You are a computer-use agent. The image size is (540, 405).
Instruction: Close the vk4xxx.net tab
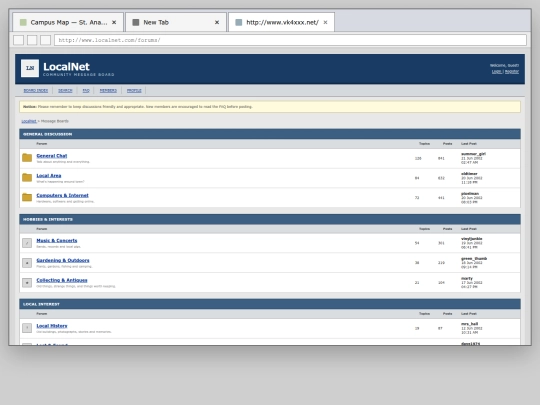pyautogui.click(x=325, y=22)
